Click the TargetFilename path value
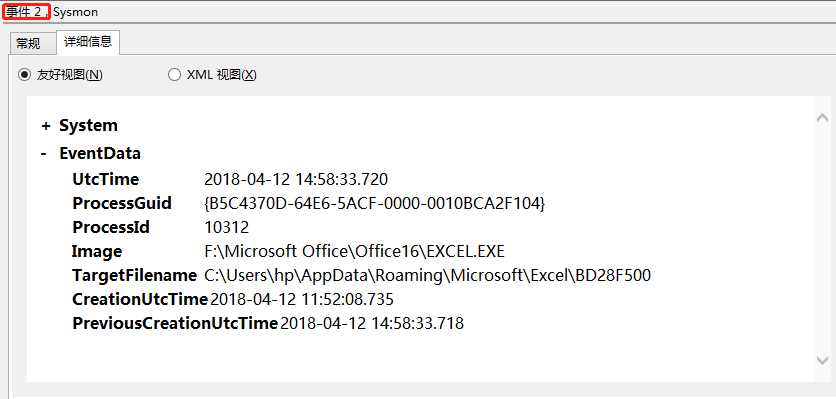836x399 pixels. [428, 275]
